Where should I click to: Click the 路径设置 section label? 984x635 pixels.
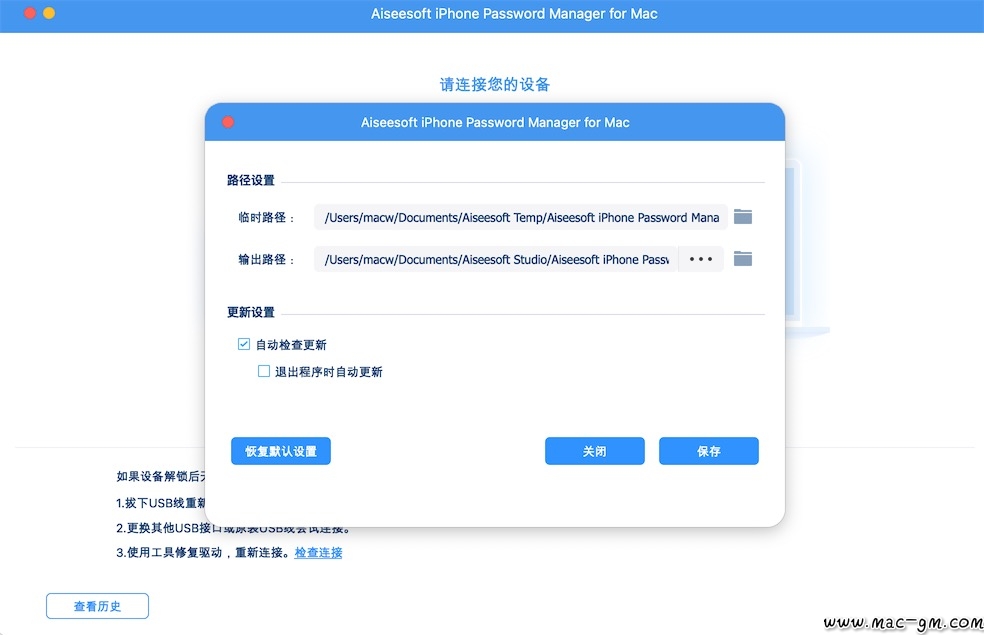coord(250,180)
